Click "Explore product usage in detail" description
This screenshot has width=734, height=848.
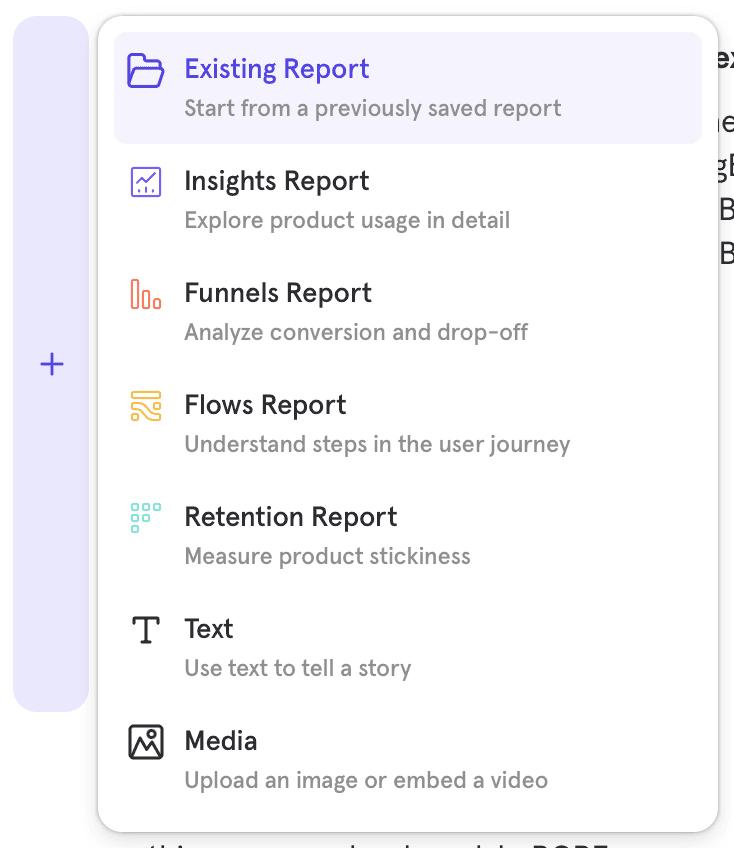(x=347, y=220)
